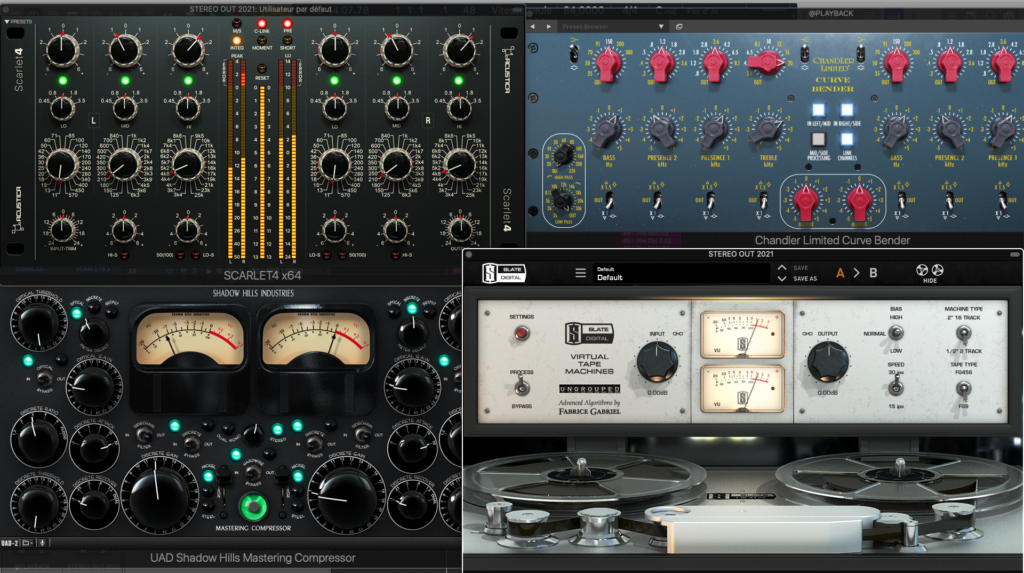Screen dimensions: 1024x573
Task: Click the UNGROUPED label on tape machine
Action: point(590,389)
